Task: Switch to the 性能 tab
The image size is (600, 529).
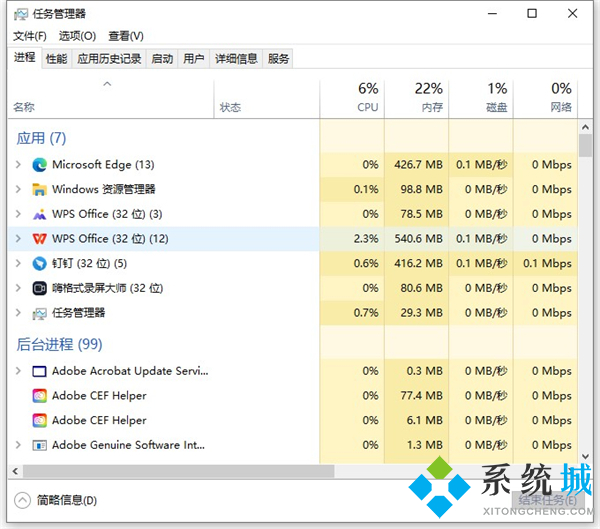Action: click(57, 59)
